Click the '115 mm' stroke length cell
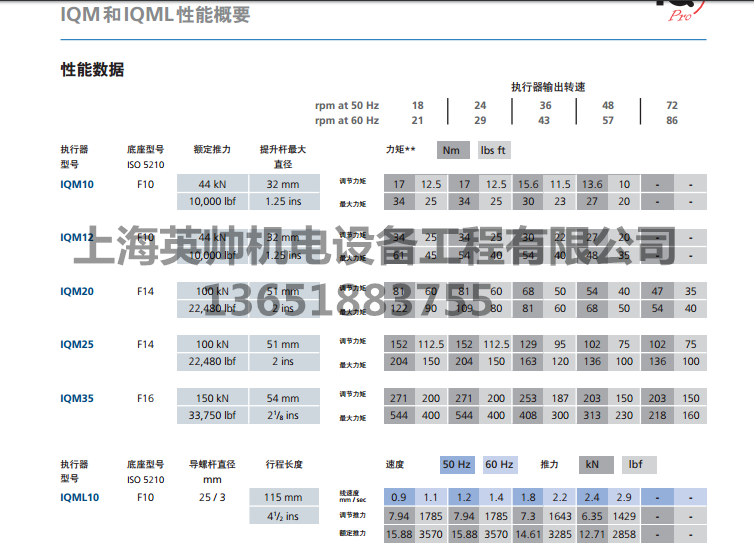Viewport: 754px width, 550px height. coord(284,497)
